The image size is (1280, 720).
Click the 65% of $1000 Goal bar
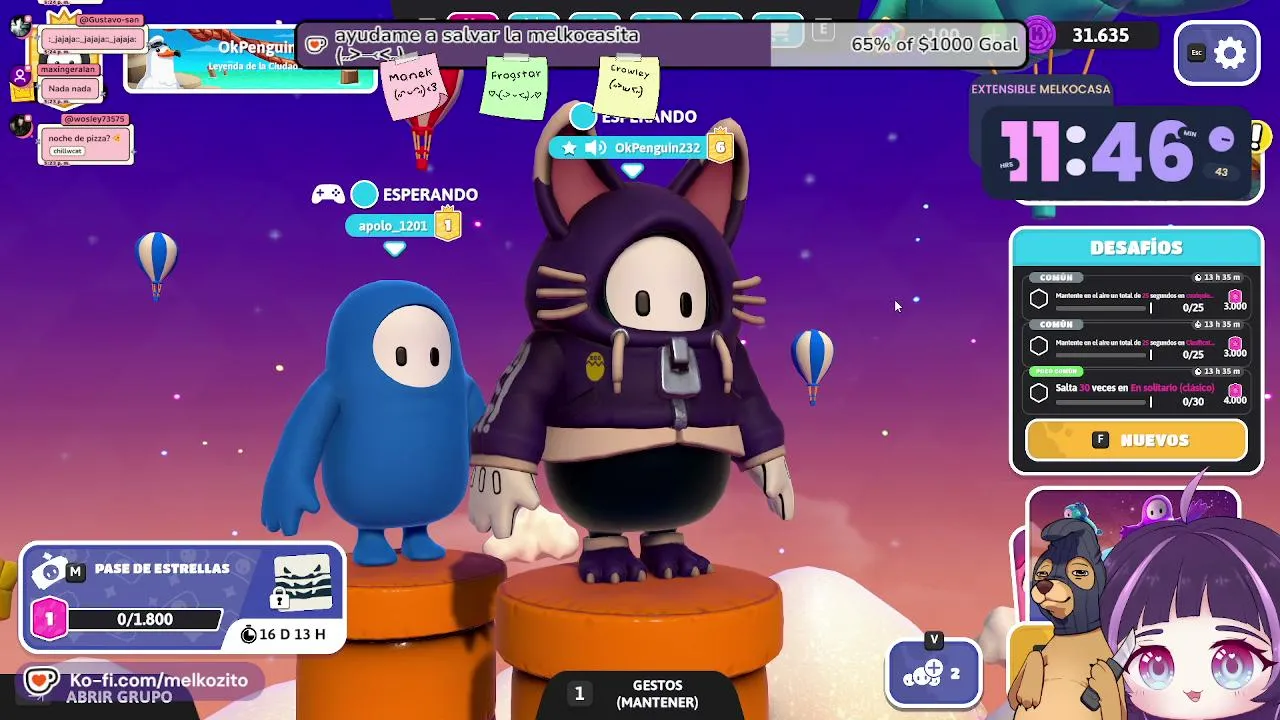point(660,44)
